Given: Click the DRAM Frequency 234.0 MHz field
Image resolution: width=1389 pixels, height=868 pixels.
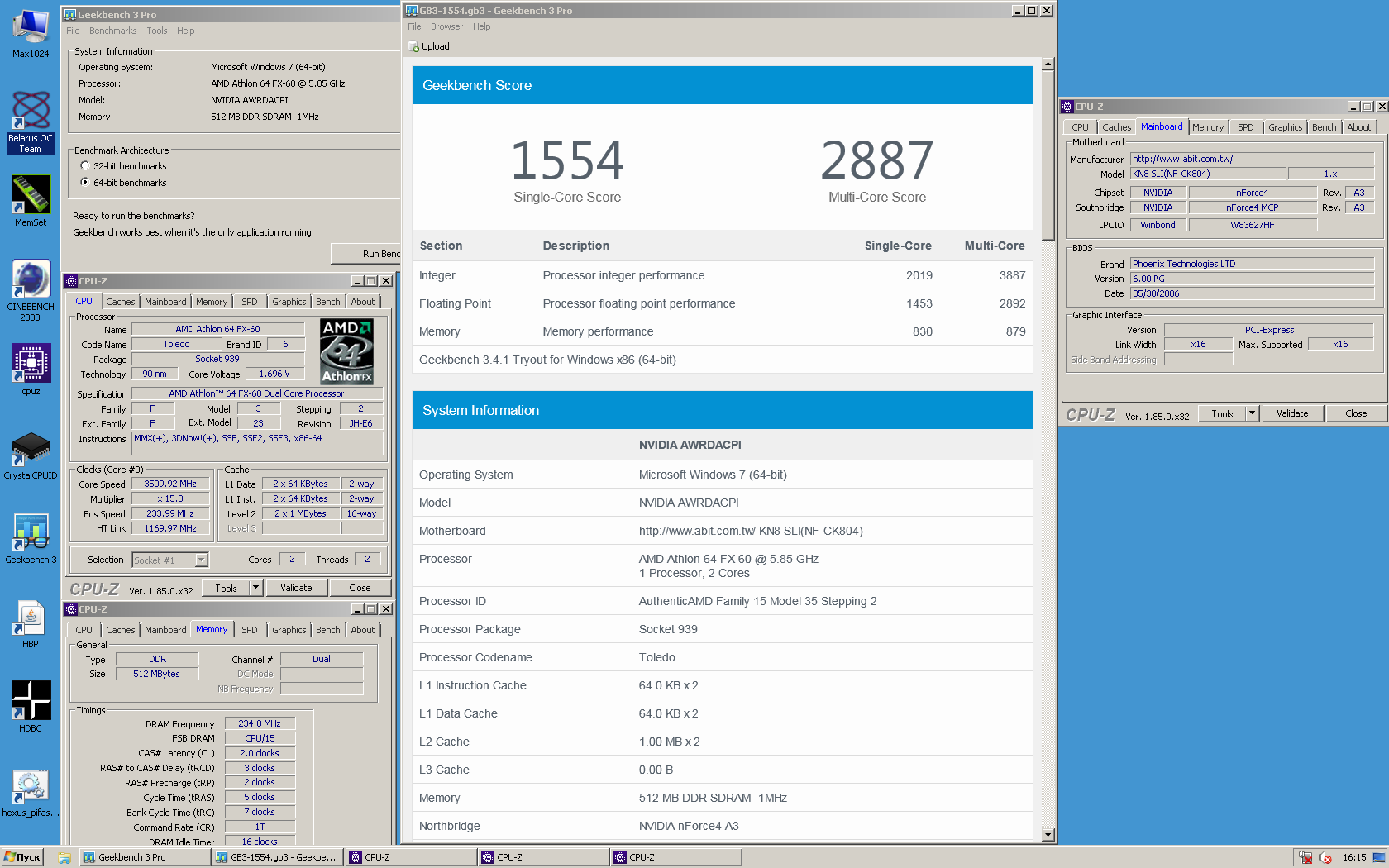Looking at the screenshot, I should point(260,723).
